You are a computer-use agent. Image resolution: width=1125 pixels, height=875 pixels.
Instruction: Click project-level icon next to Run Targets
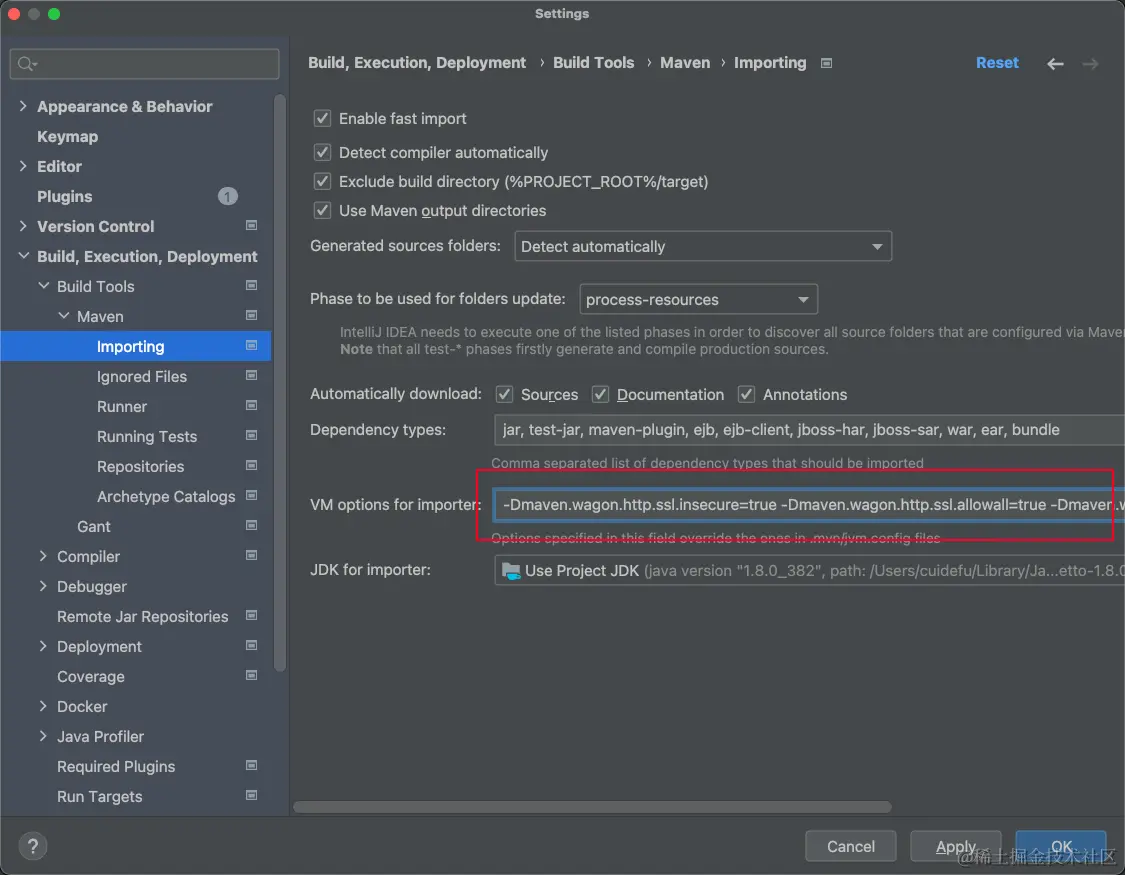click(x=251, y=795)
